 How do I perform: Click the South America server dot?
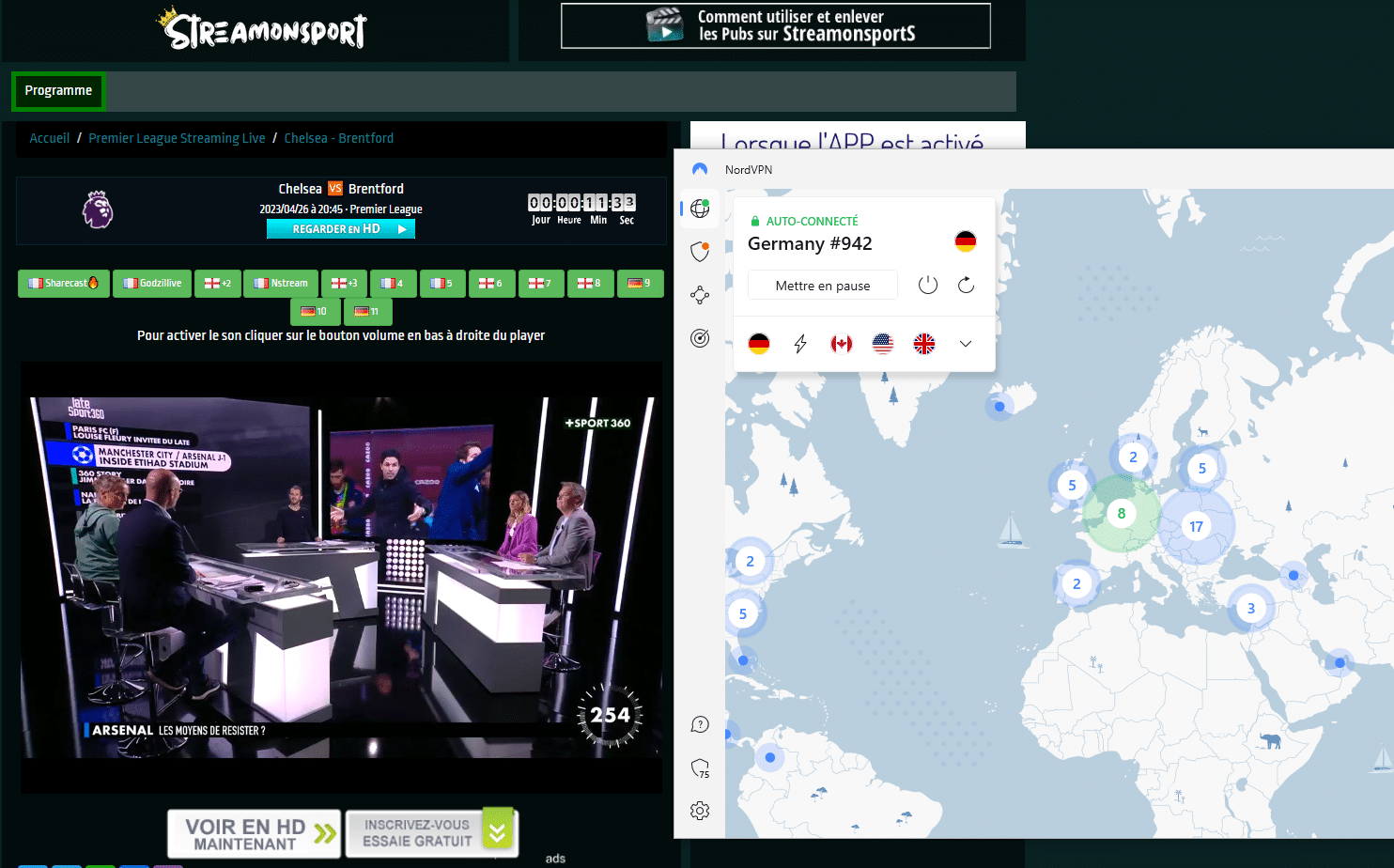click(770, 757)
